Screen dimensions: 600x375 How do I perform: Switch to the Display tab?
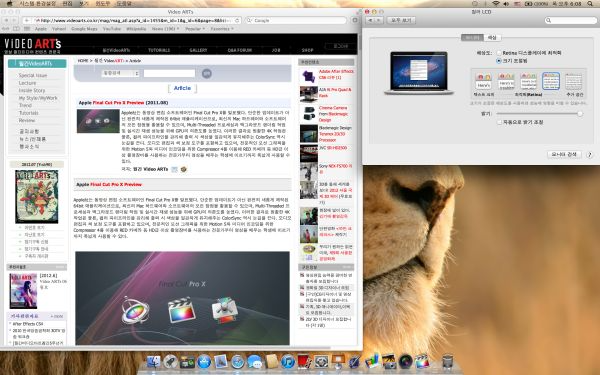click(472, 38)
